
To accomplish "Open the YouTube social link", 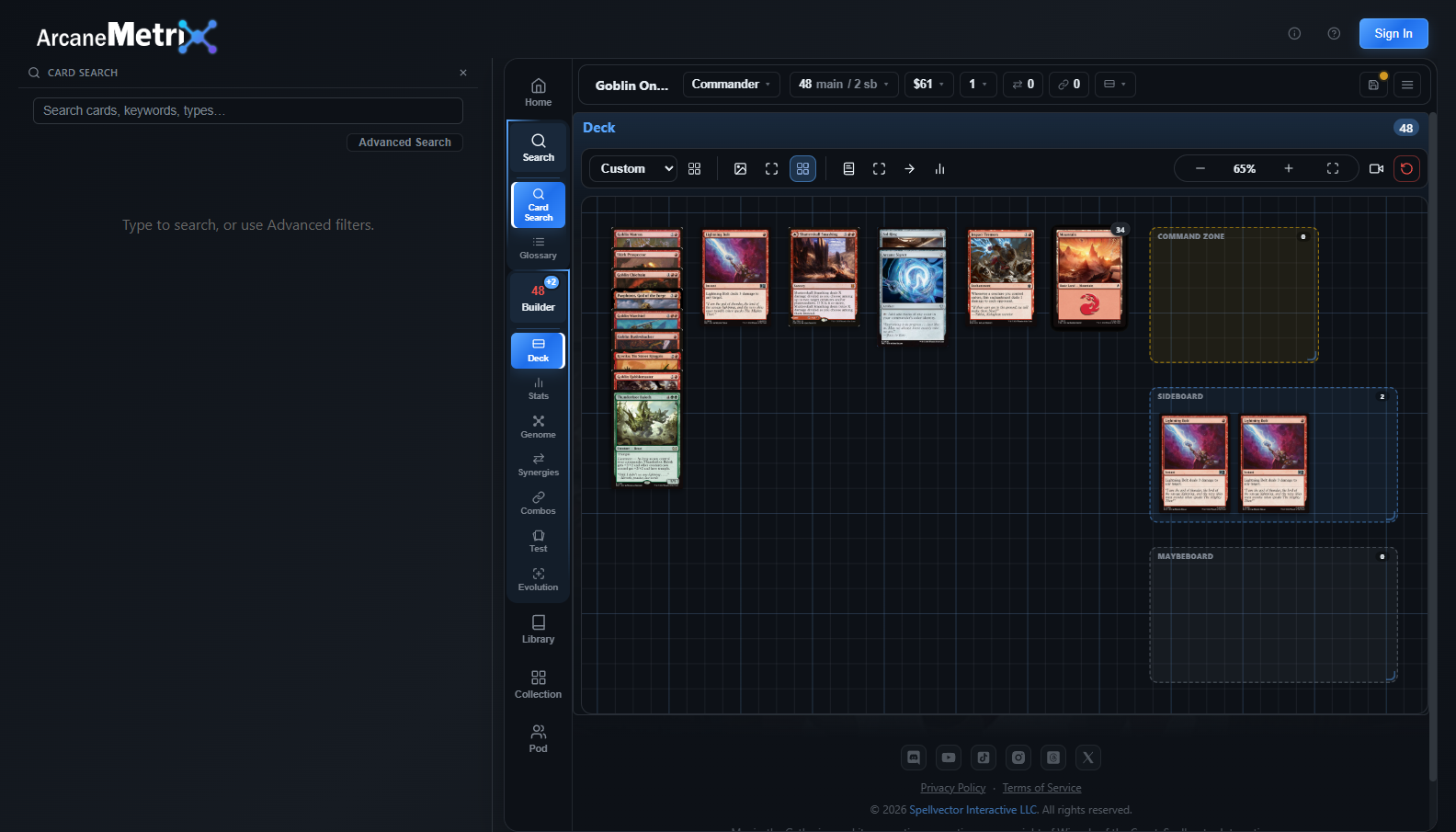I will pyautogui.click(x=949, y=758).
